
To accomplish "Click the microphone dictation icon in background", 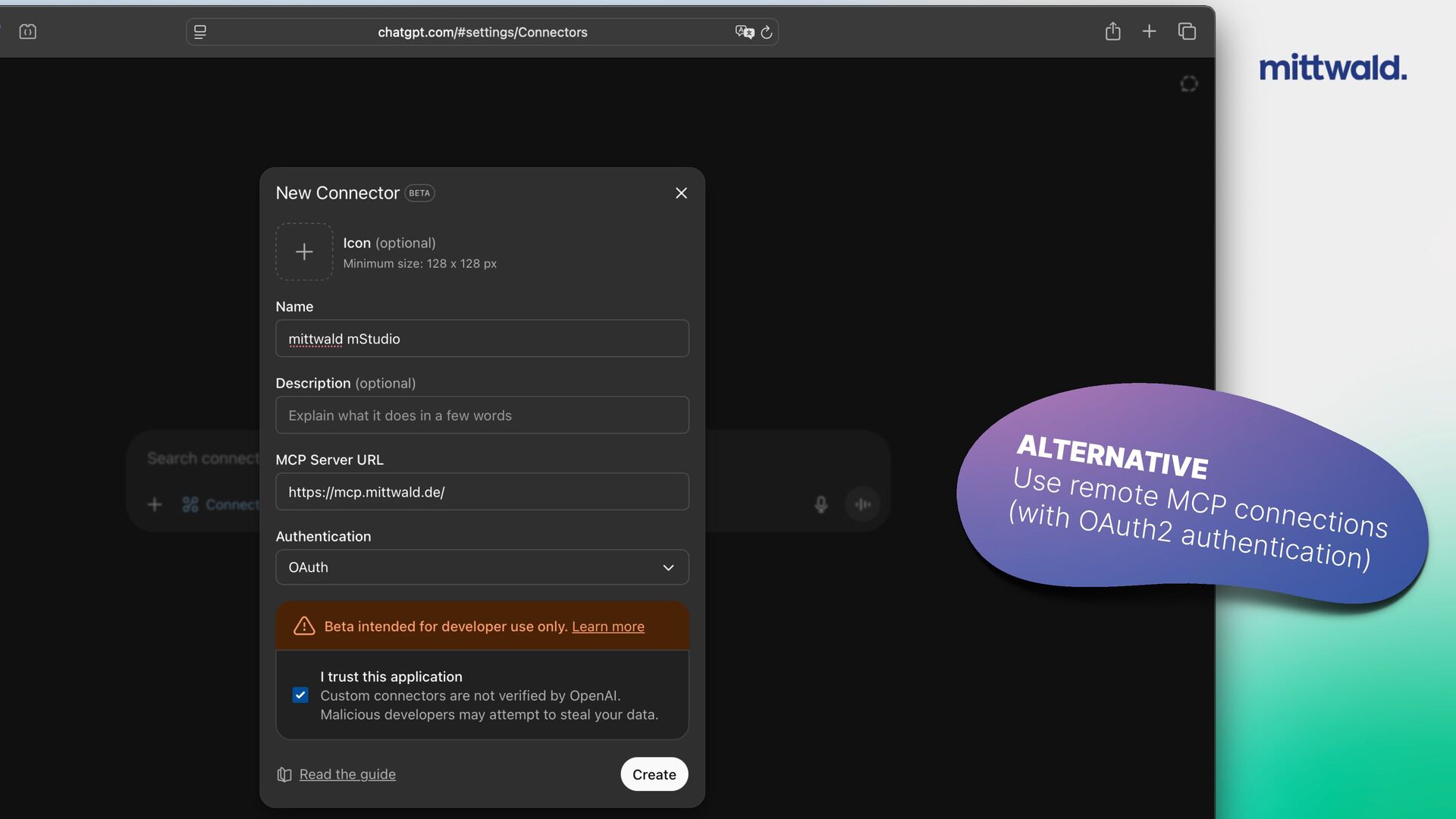I will [821, 504].
